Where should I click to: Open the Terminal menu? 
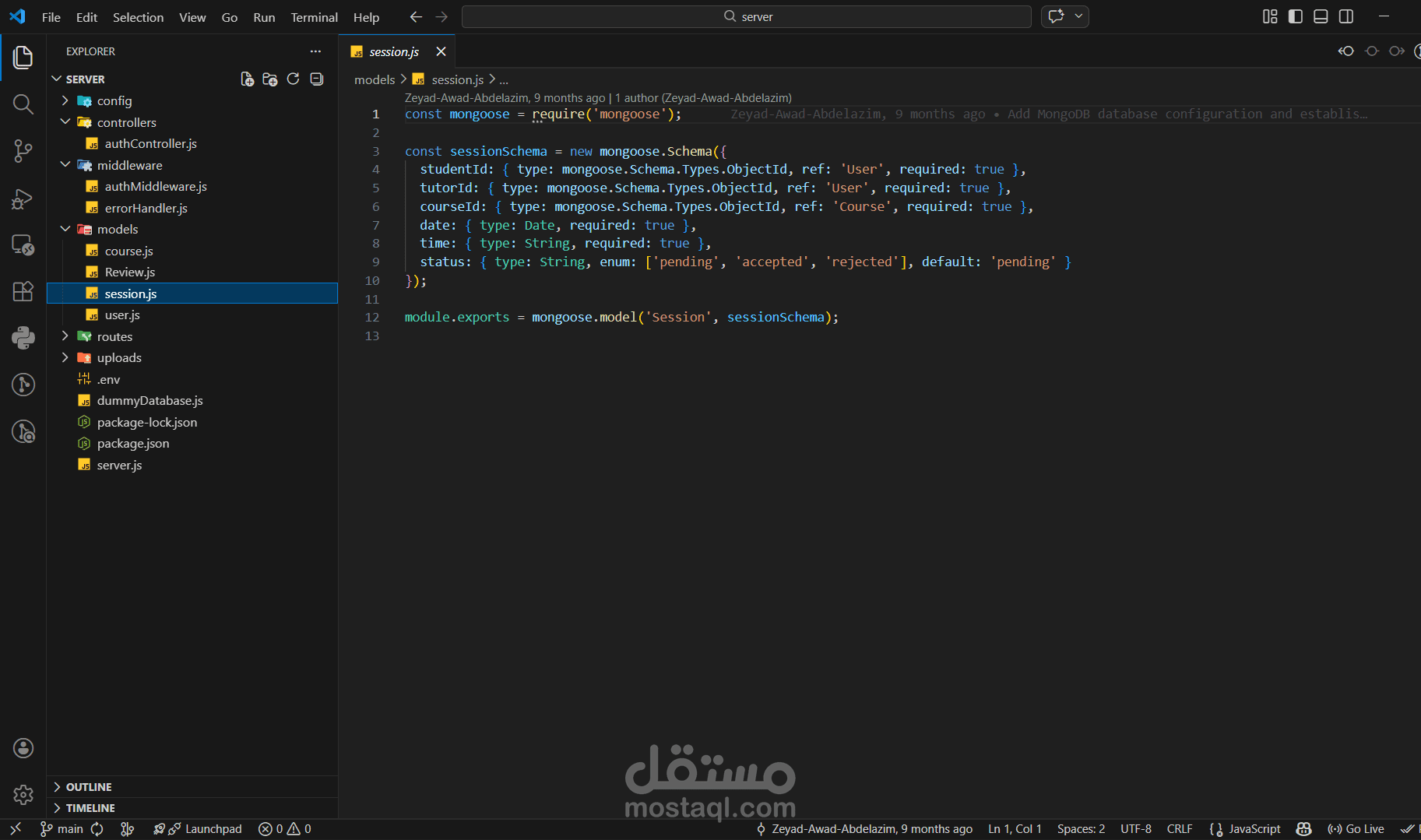pos(314,17)
